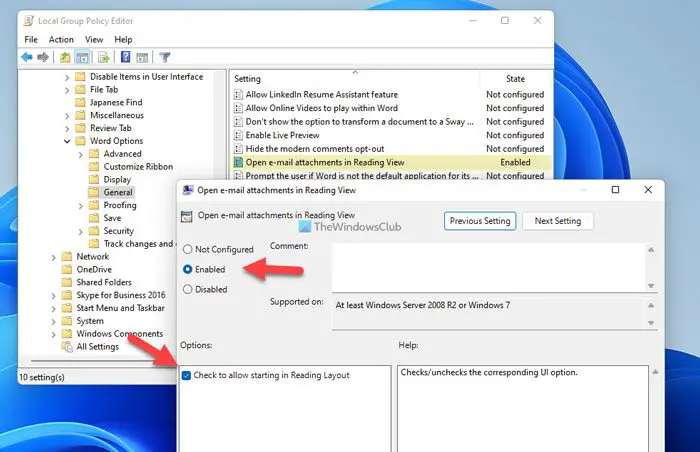Click the Up one level folder icon
The height and width of the screenshot is (452, 700).
[65, 57]
